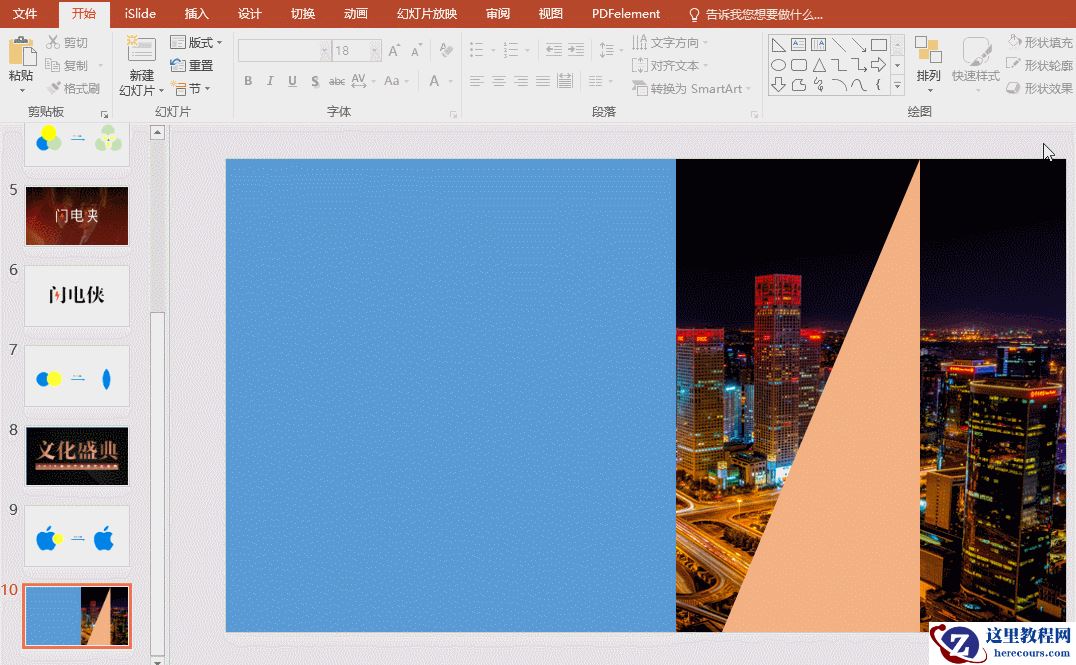Open the font color (A) dropdown arrow
Screen dimensions: 1076x665
point(451,81)
